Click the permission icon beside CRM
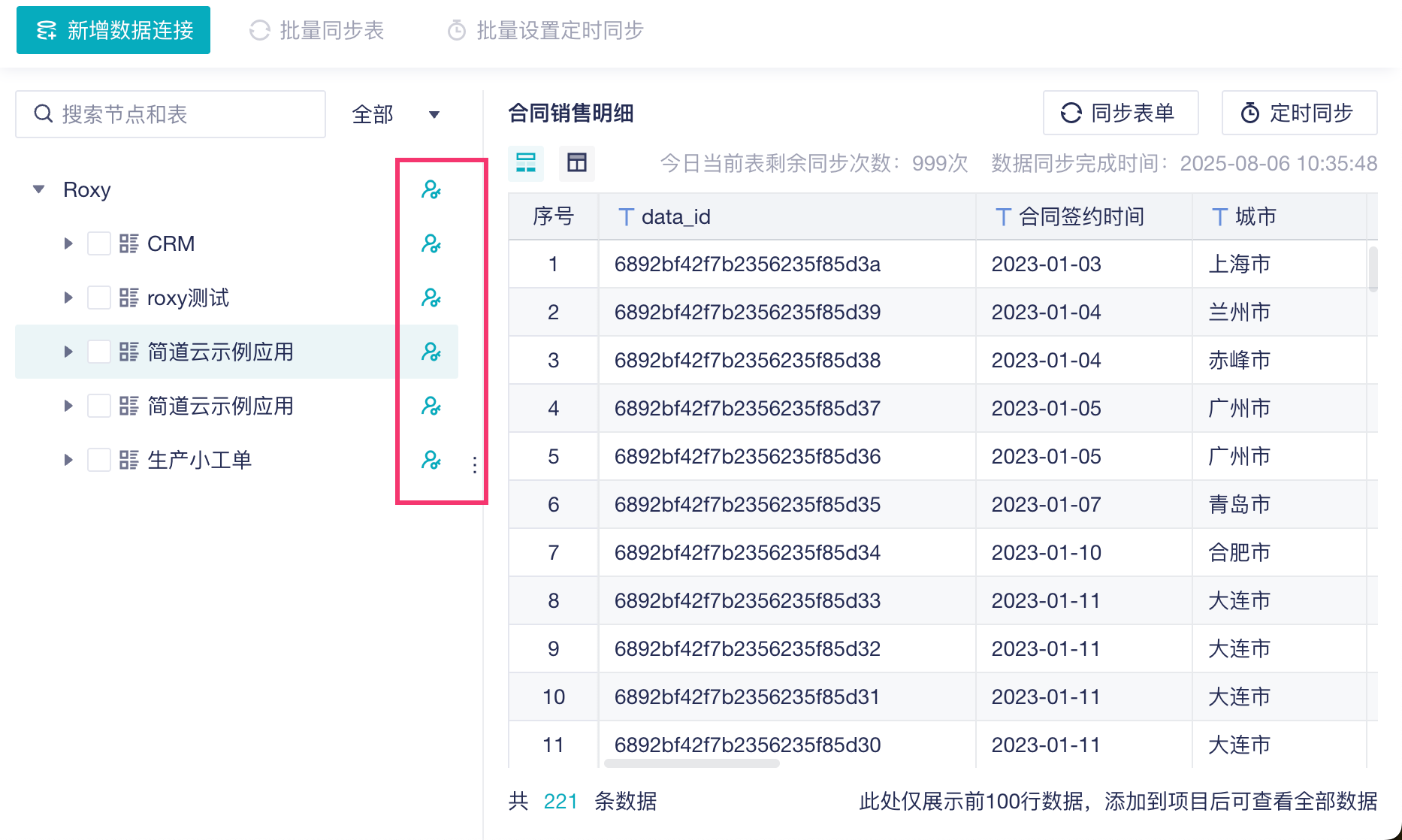The image size is (1402, 840). pyautogui.click(x=431, y=243)
